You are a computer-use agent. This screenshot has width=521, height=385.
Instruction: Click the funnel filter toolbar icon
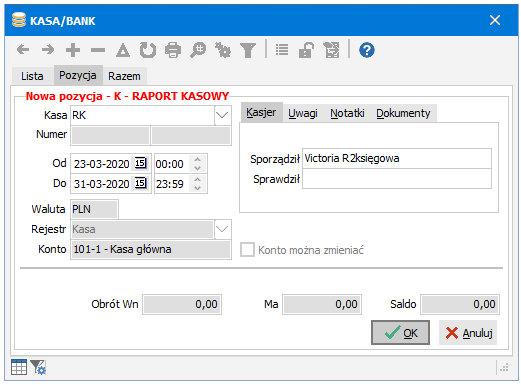[248, 50]
